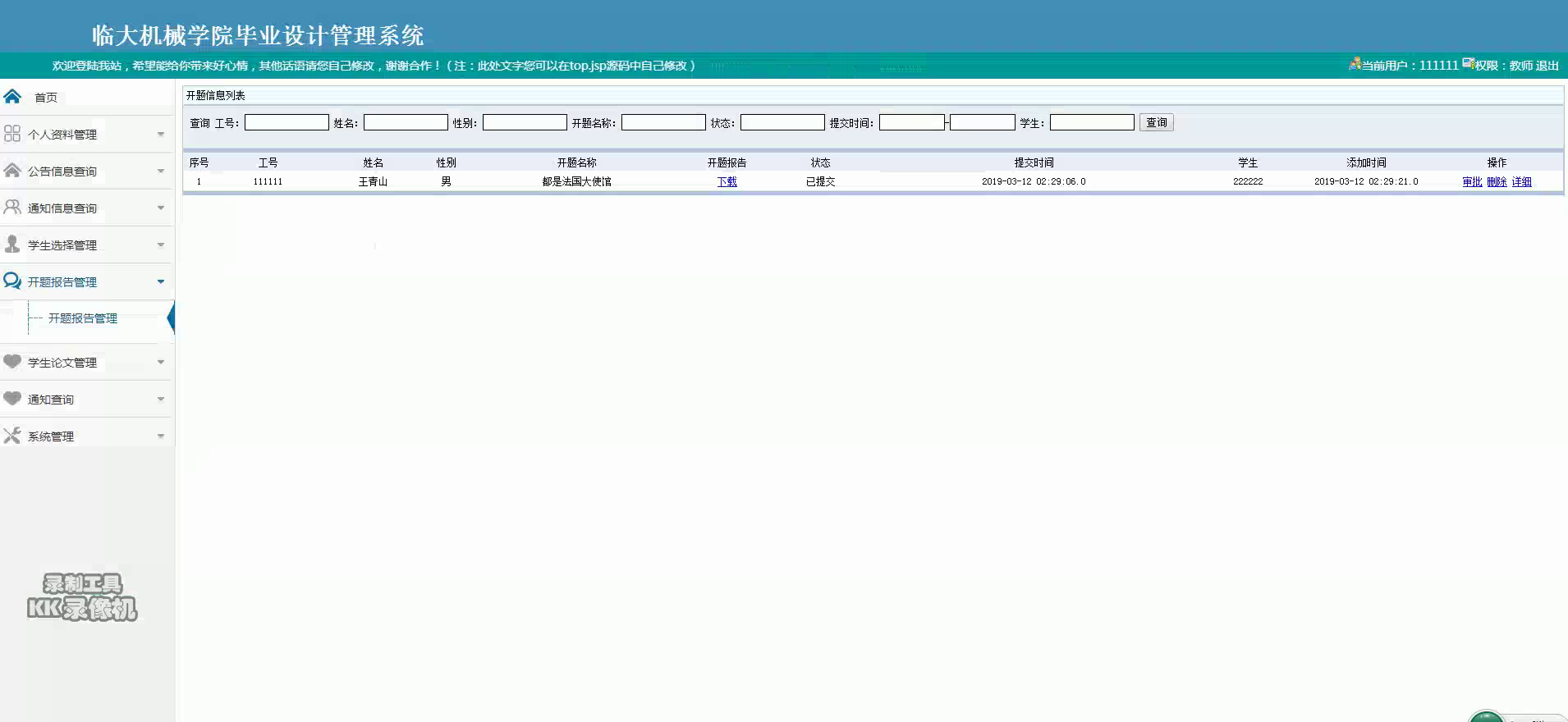Click the 详细 link for 王青山
Image resolution: width=1568 pixels, height=722 pixels.
point(1521,181)
